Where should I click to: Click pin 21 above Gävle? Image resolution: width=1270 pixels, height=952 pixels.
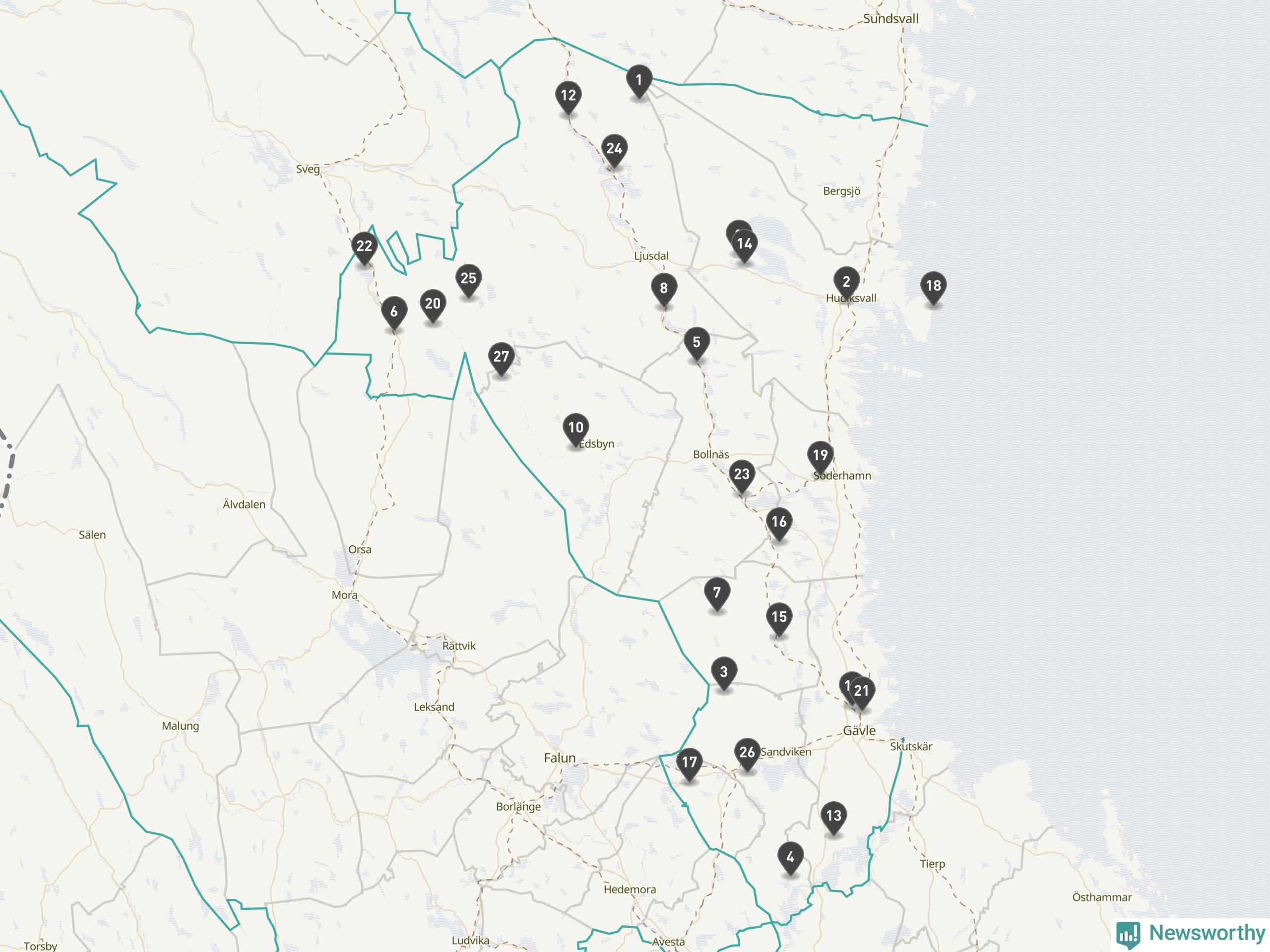point(862,691)
